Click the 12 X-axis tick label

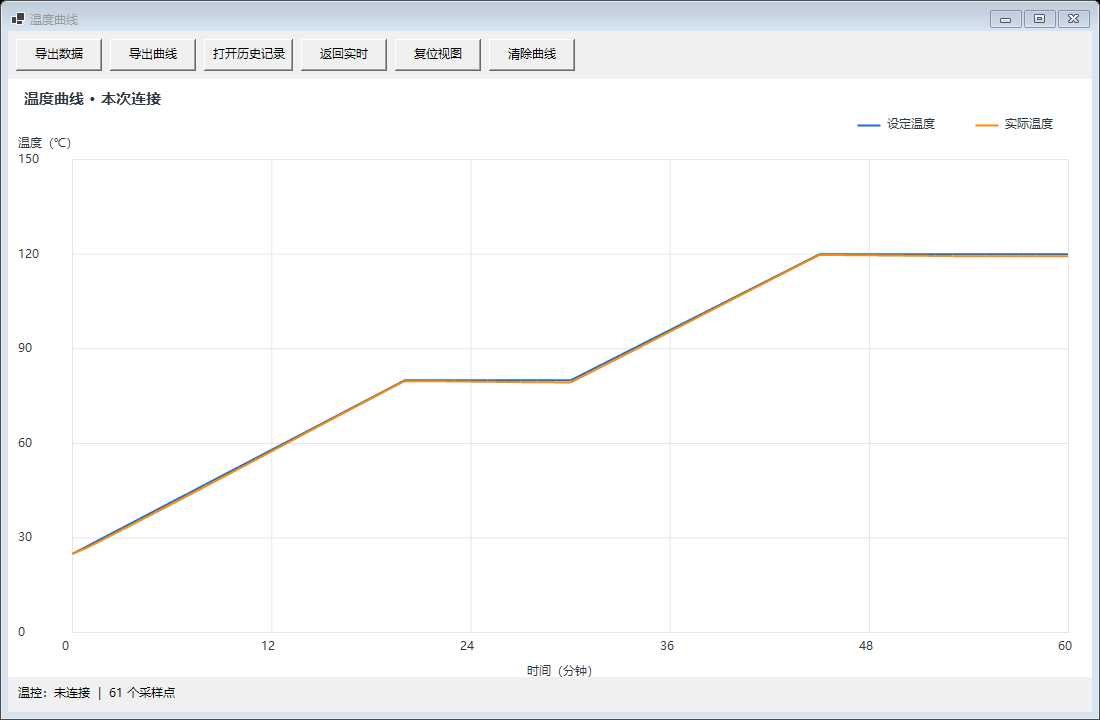click(268, 646)
